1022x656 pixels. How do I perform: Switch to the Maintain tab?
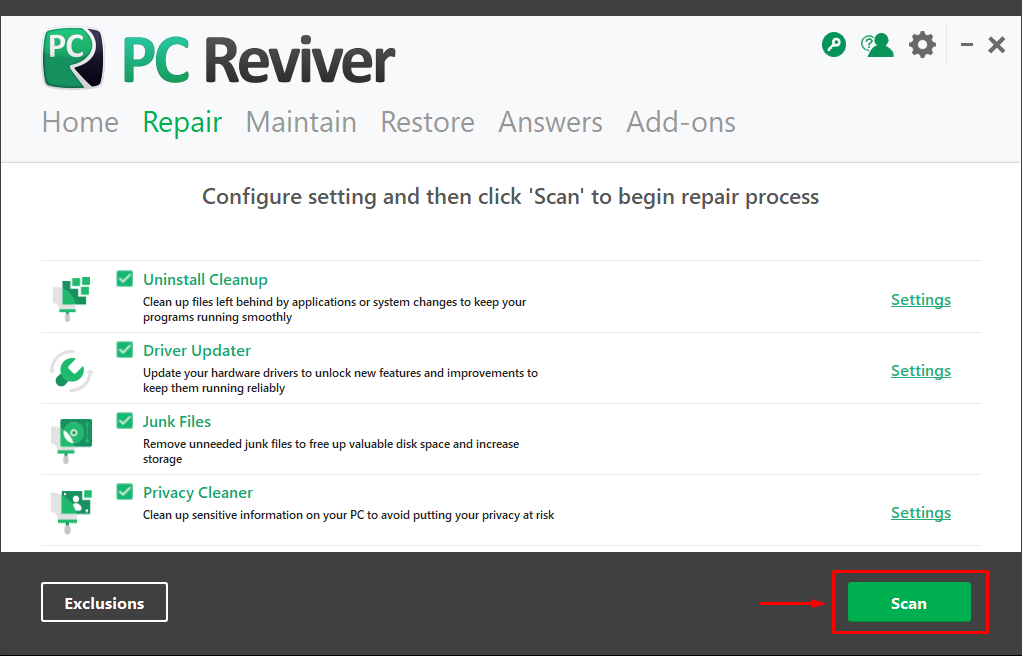(301, 122)
